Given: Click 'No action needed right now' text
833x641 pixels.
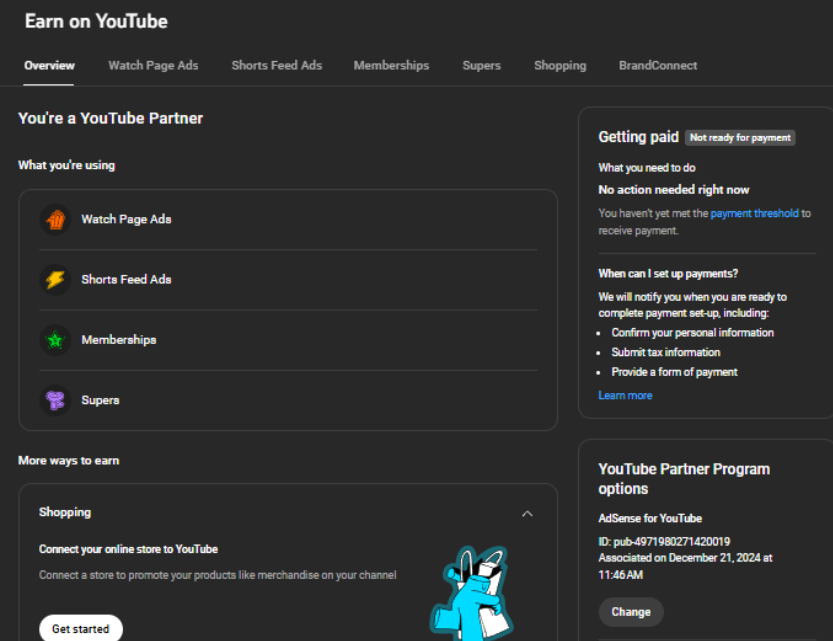Looking at the screenshot, I should tap(674, 190).
